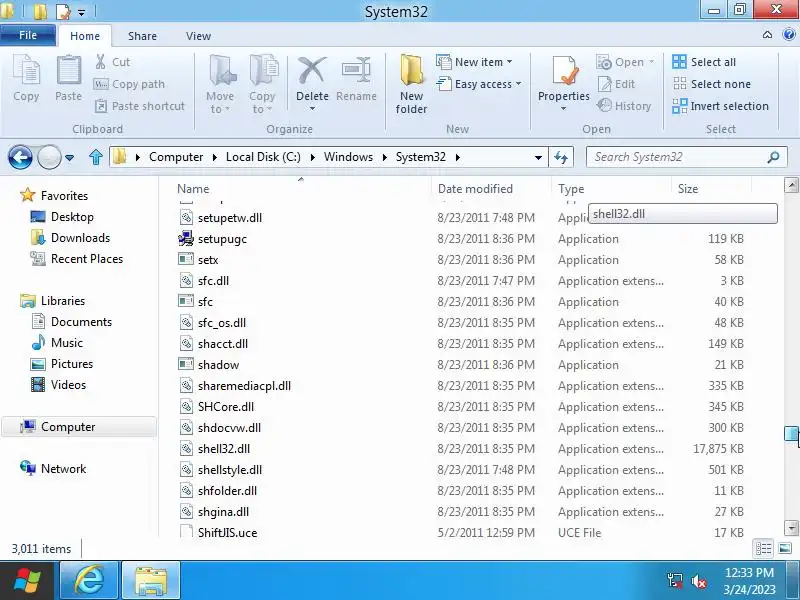Click the Cut scissors icon
The height and width of the screenshot is (600, 800).
click(x=101, y=62)
